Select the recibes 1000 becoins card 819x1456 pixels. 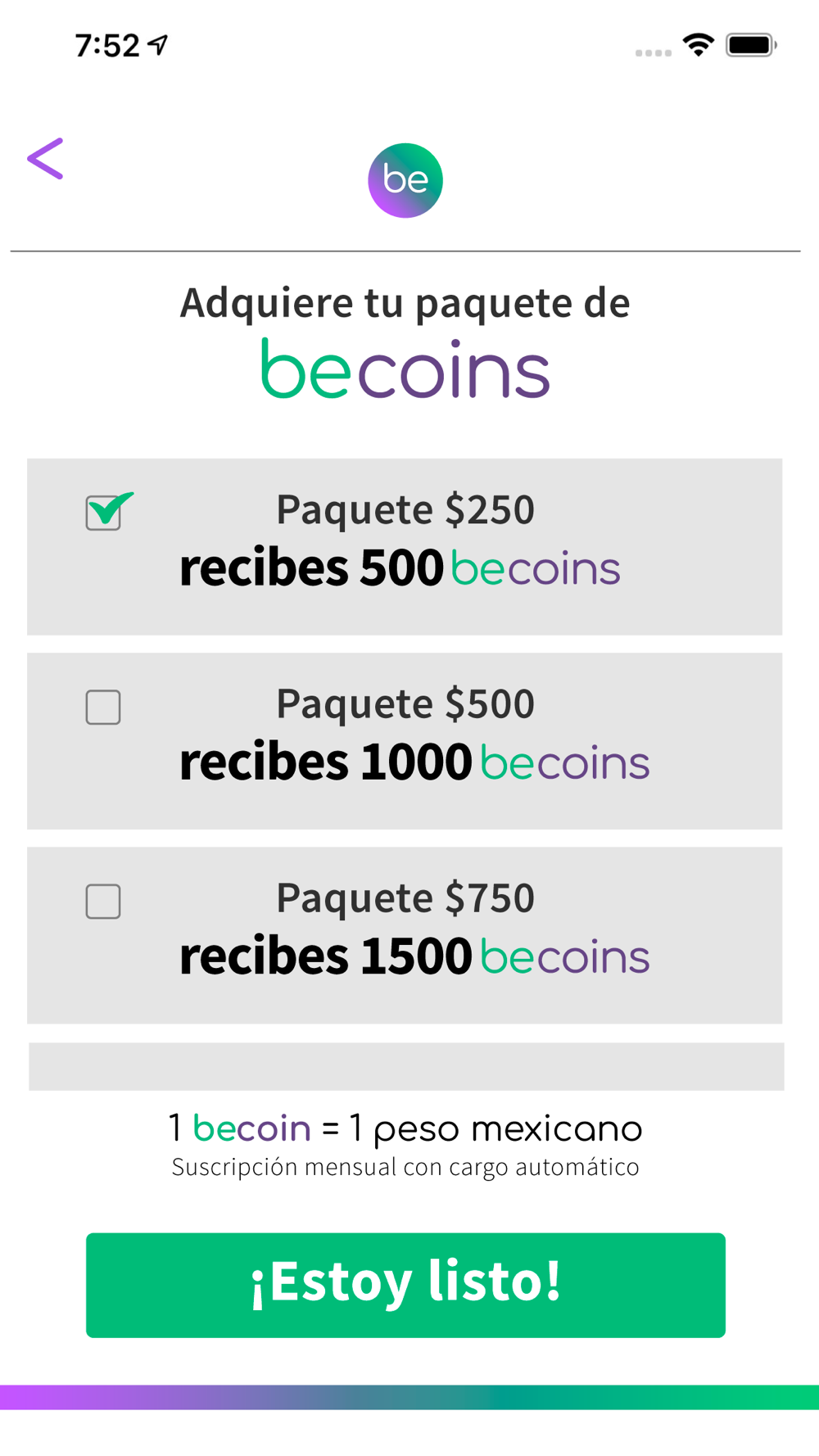click(405, 741)
